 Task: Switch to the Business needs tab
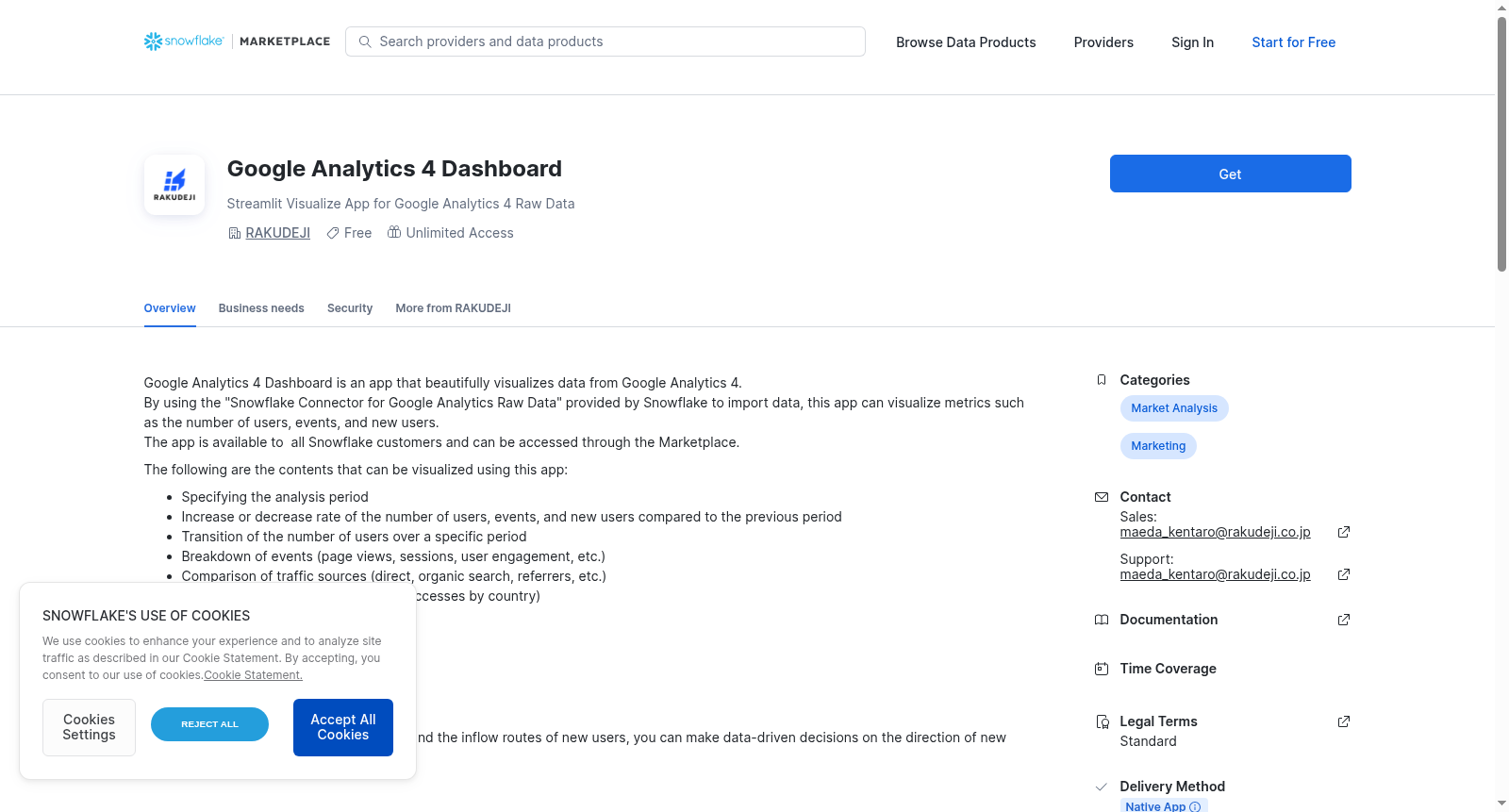pos(261,308)
